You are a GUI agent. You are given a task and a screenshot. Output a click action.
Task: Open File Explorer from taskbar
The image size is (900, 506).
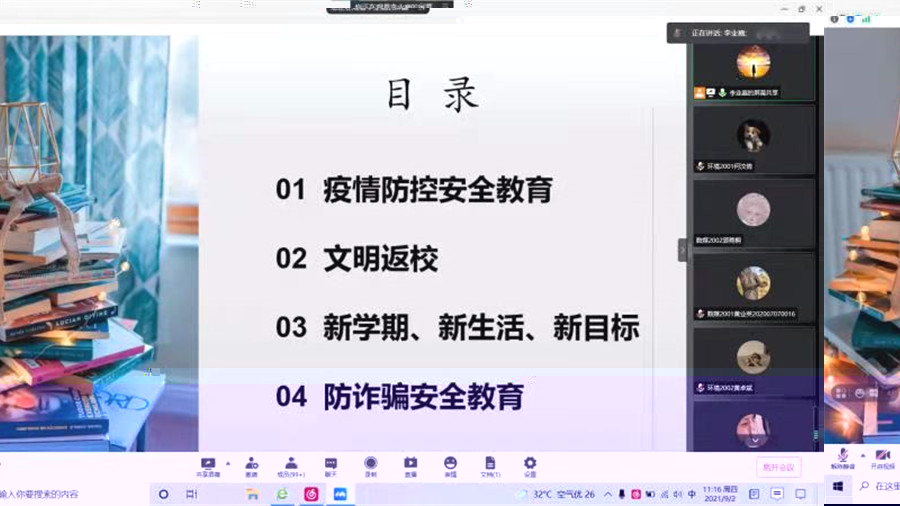coord(252,494)
